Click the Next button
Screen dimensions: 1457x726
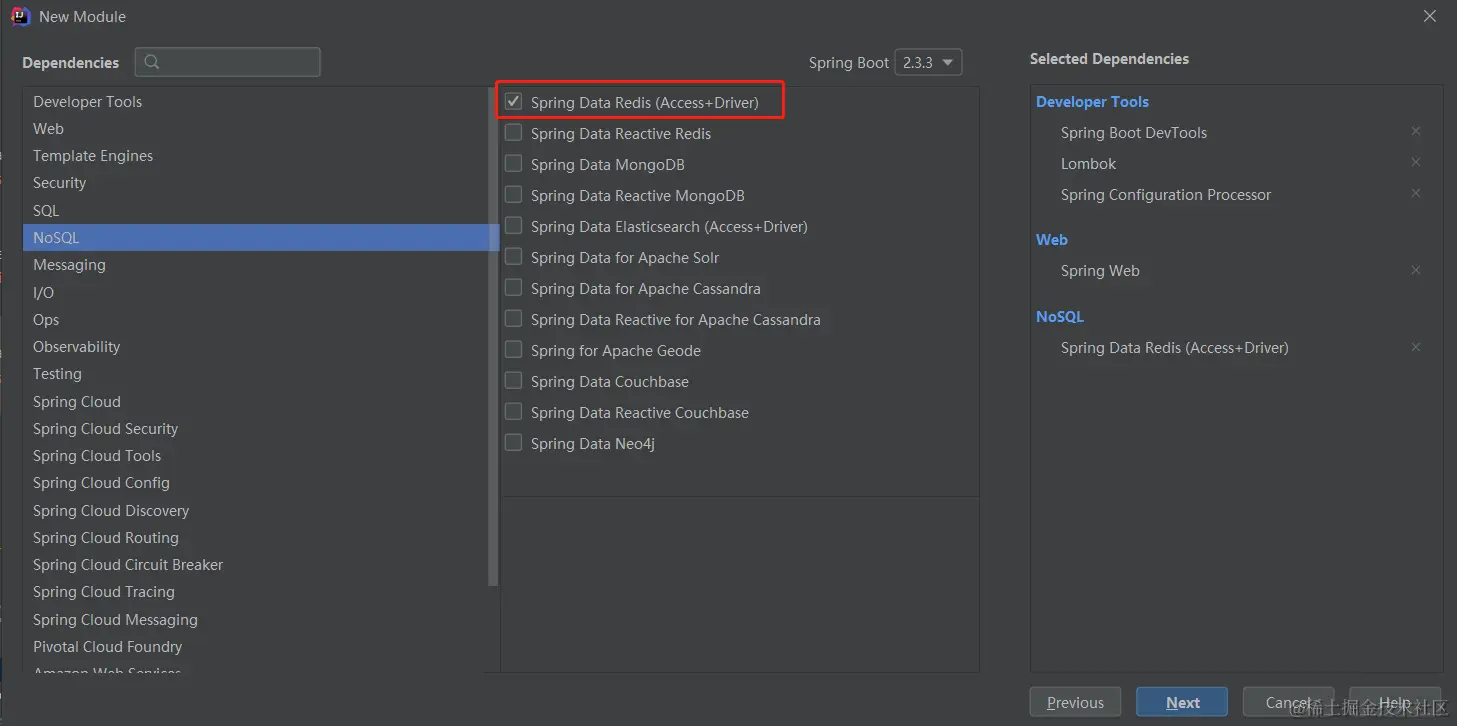(x=1182, y=702)
